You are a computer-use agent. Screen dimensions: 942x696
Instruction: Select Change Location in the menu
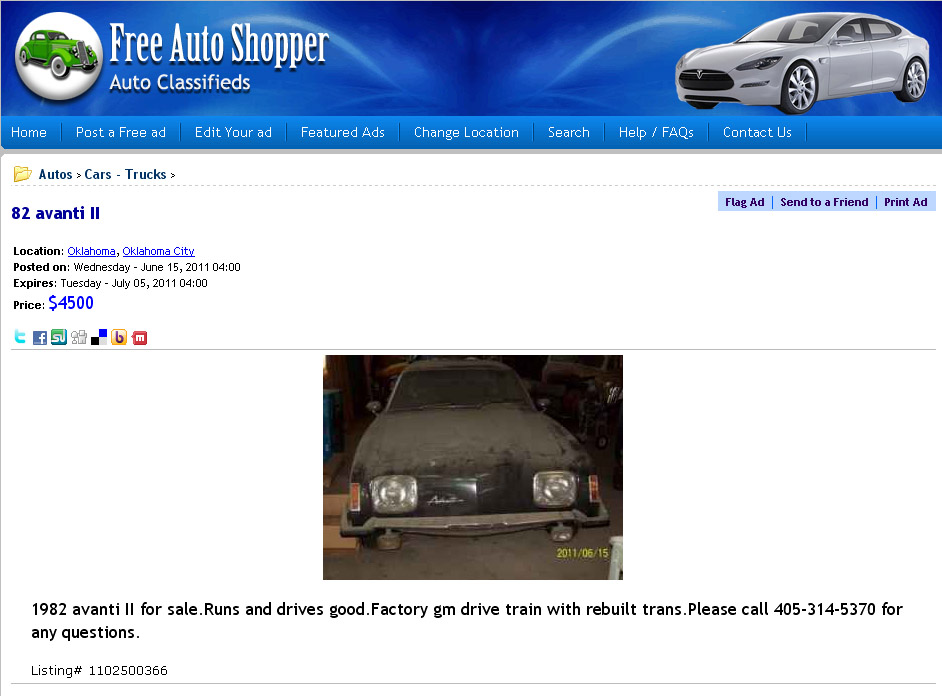coord(466,132)
